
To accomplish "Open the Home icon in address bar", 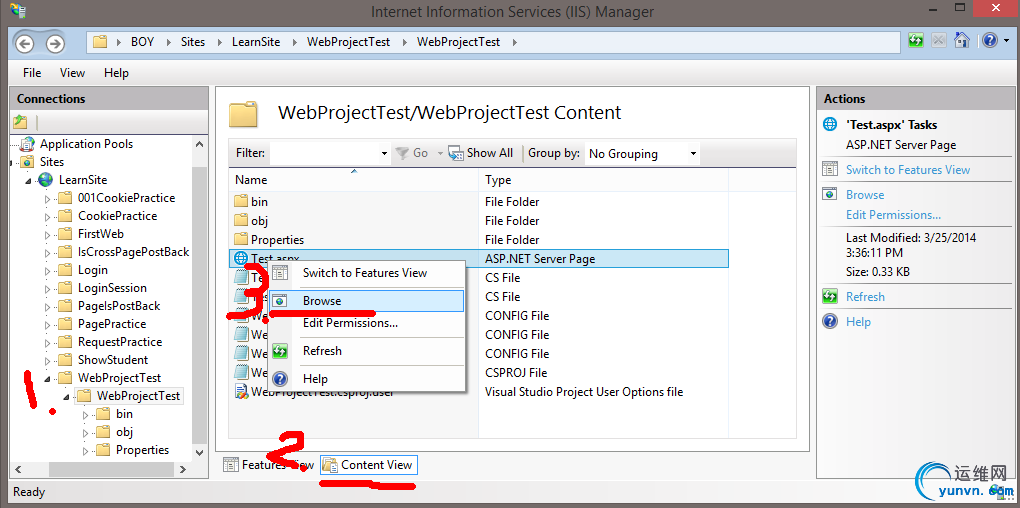I will [961, 40].
